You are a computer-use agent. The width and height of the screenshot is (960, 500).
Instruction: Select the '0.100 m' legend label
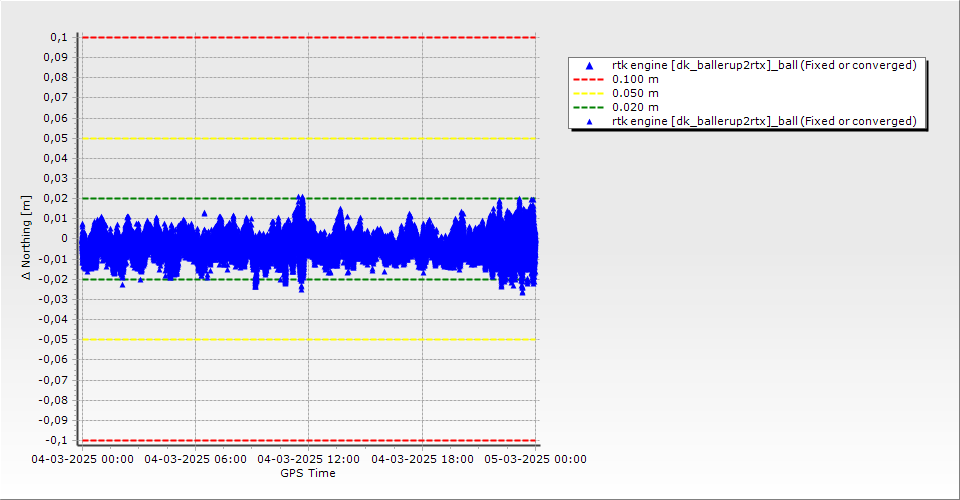coord(636,79)
